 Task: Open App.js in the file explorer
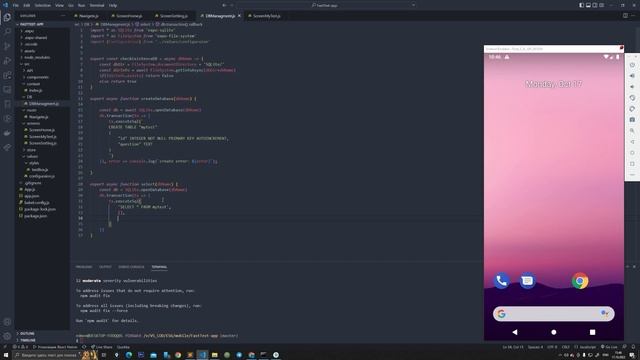pyautogui.click(x=29, y=189)
